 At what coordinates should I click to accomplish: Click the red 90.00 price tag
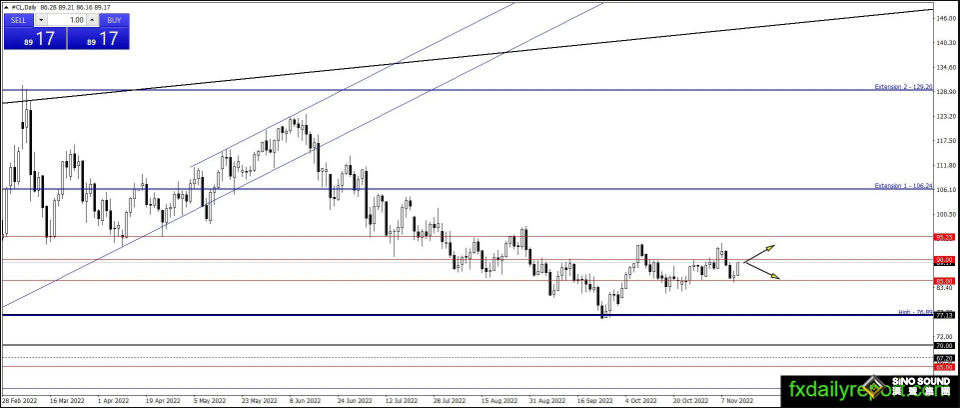[x=942, y=260]
